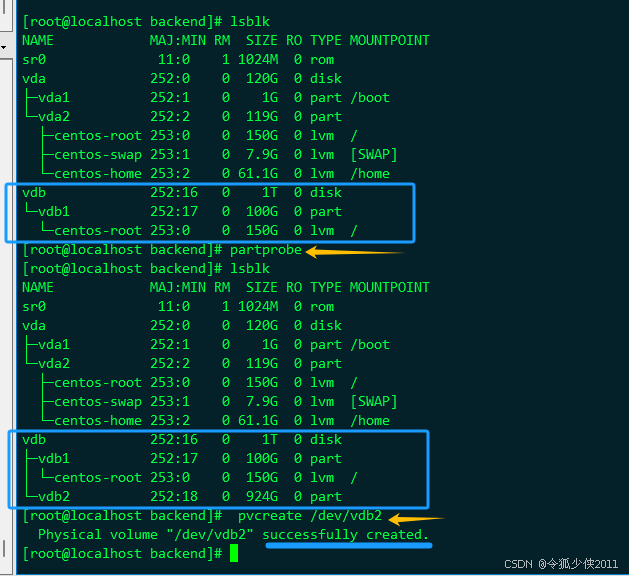
Task: Click the '924G' size value
Action: pyautogui.click(x=262, y=497)
